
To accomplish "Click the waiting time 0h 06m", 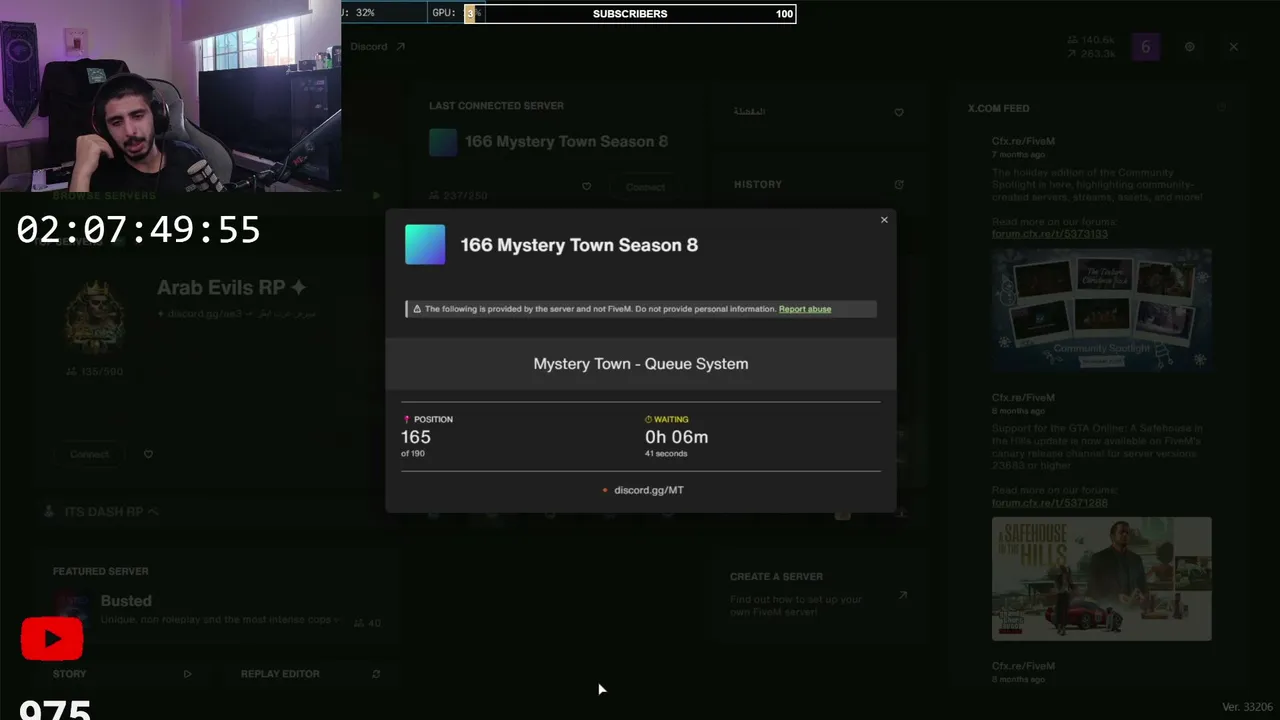I will (677, 437).
